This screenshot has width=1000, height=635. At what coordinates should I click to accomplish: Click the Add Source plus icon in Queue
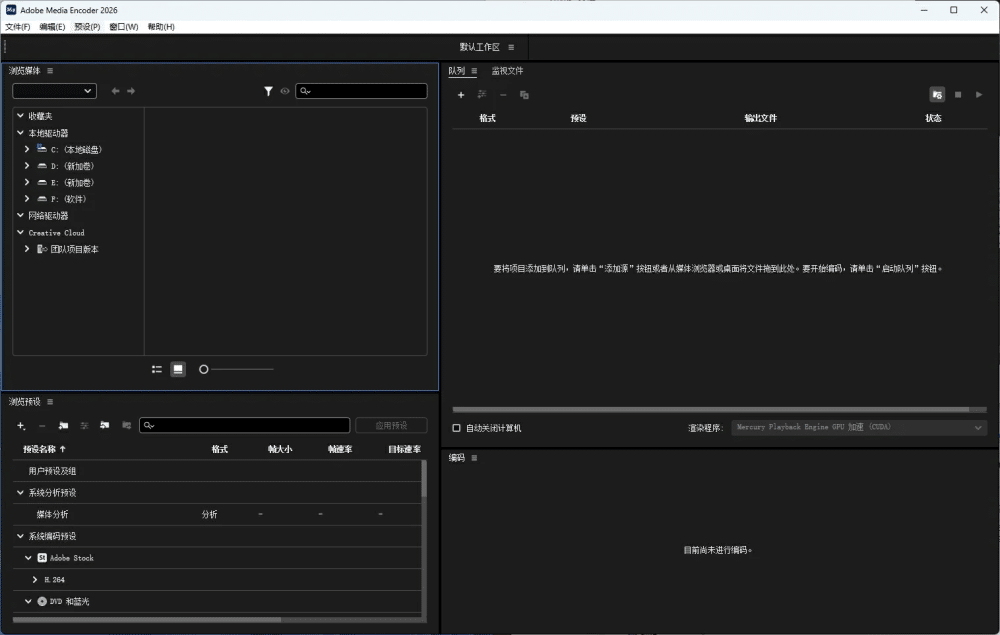461,94
